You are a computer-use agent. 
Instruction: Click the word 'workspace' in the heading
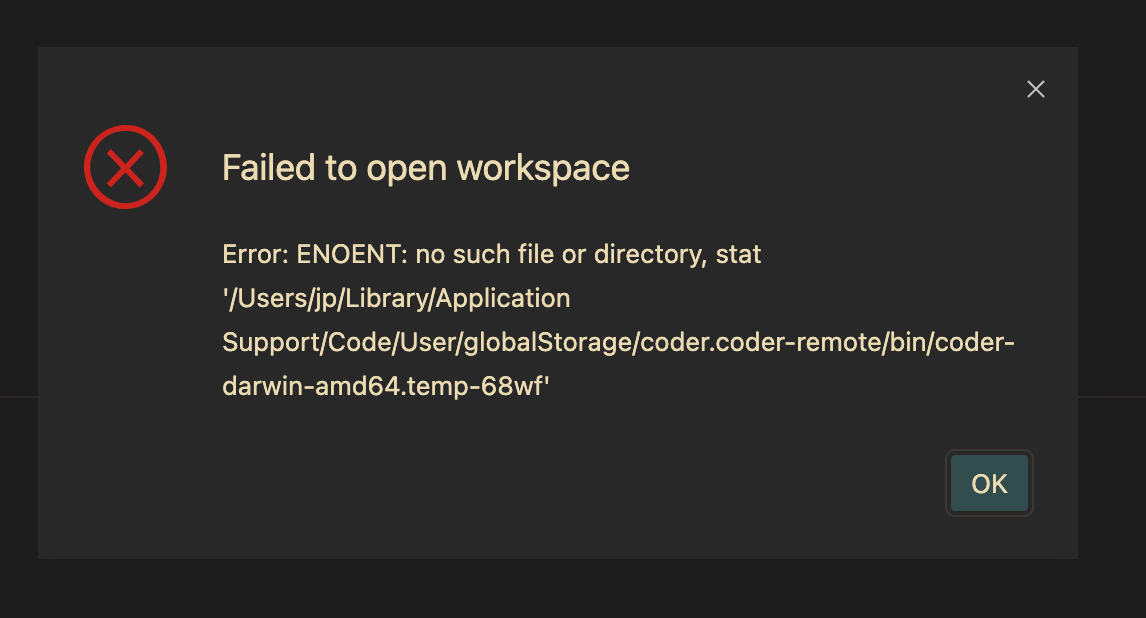(543, 169)
